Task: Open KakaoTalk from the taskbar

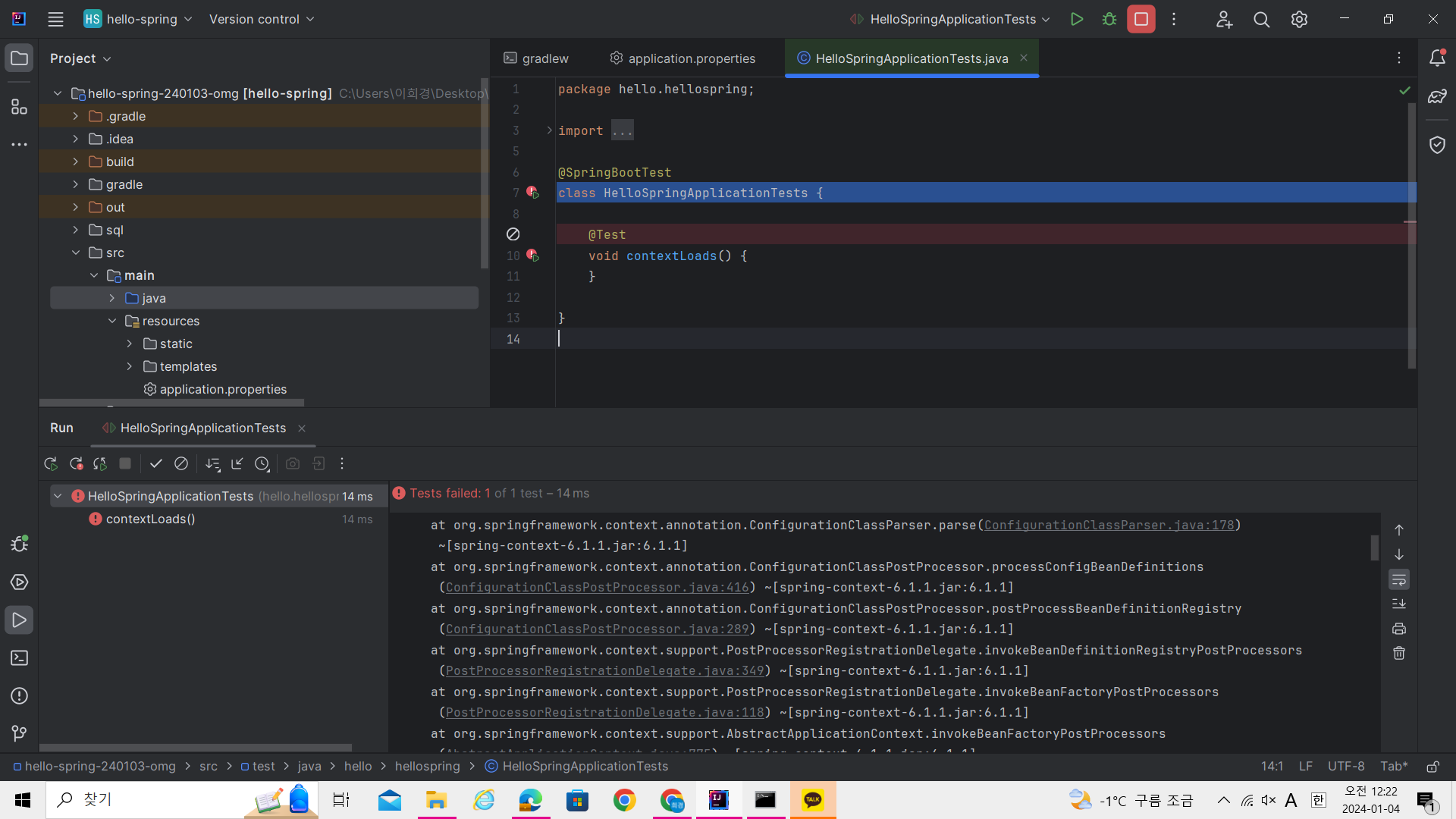Action: pos(813,800)
